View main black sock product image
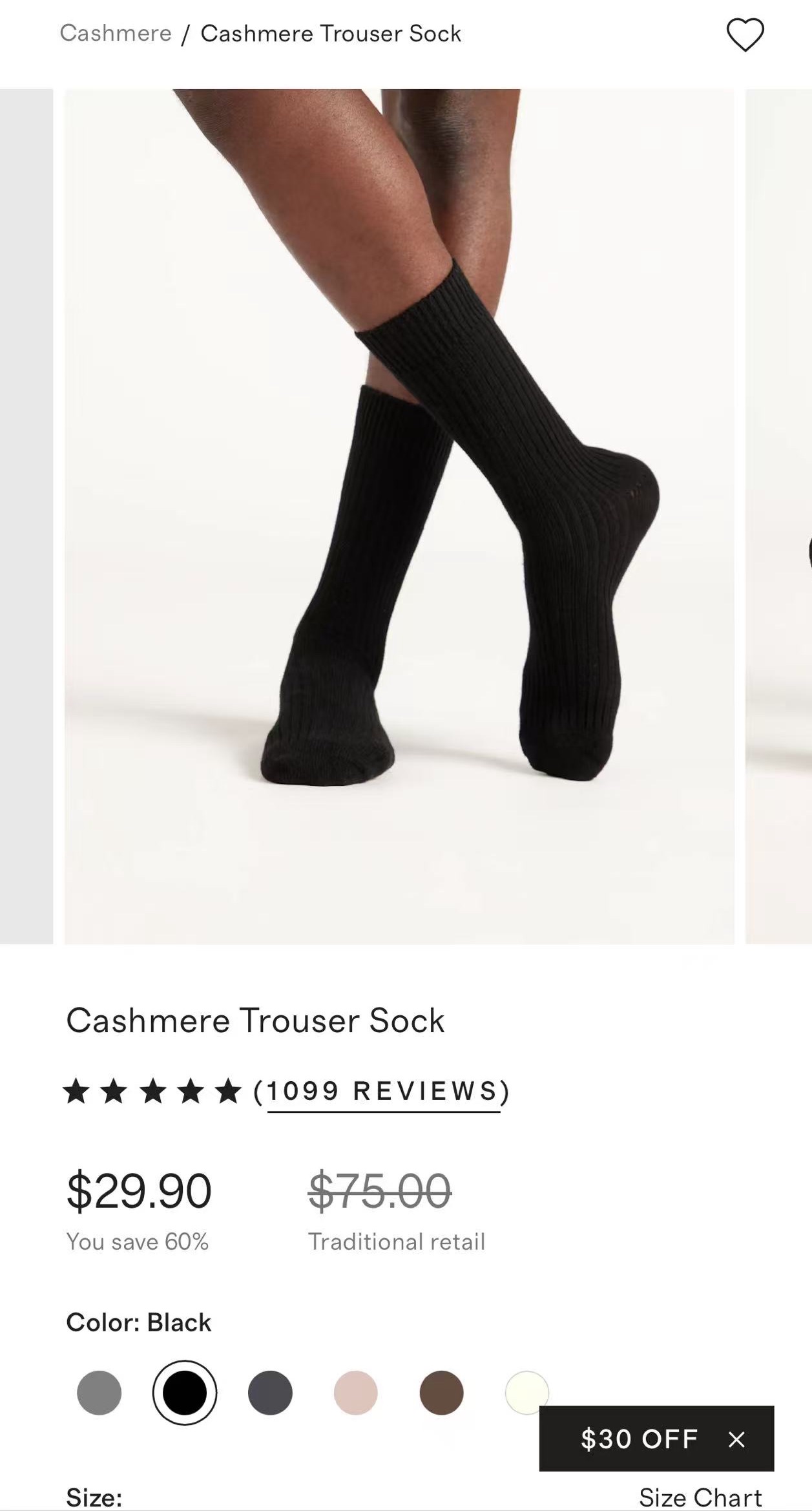This screenshot has width=812, height=1511. [x=399, y=516]
